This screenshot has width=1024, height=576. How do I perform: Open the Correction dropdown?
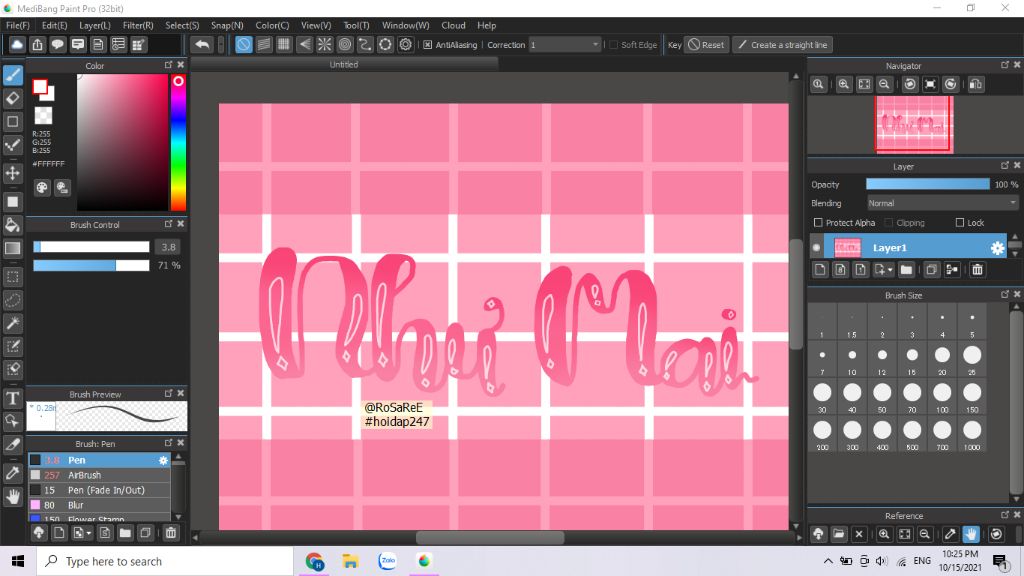[x=564, y=44]
